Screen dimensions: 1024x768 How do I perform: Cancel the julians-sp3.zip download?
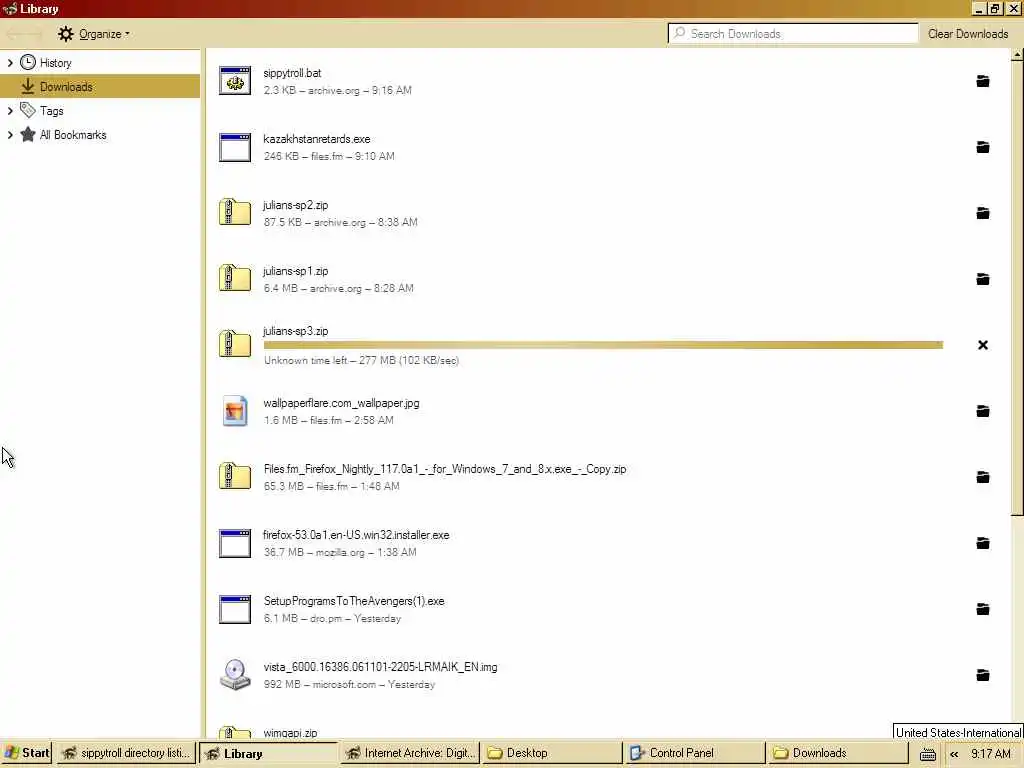[x=982, y=345]
